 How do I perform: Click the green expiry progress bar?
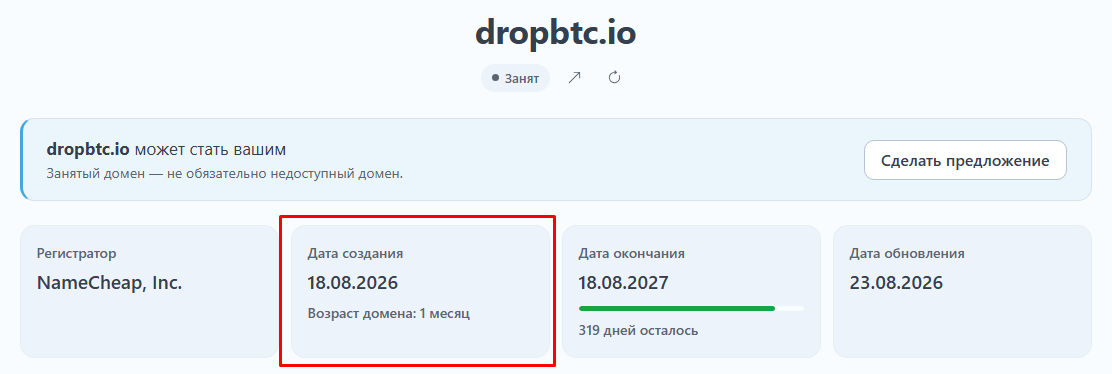point(691,309)
